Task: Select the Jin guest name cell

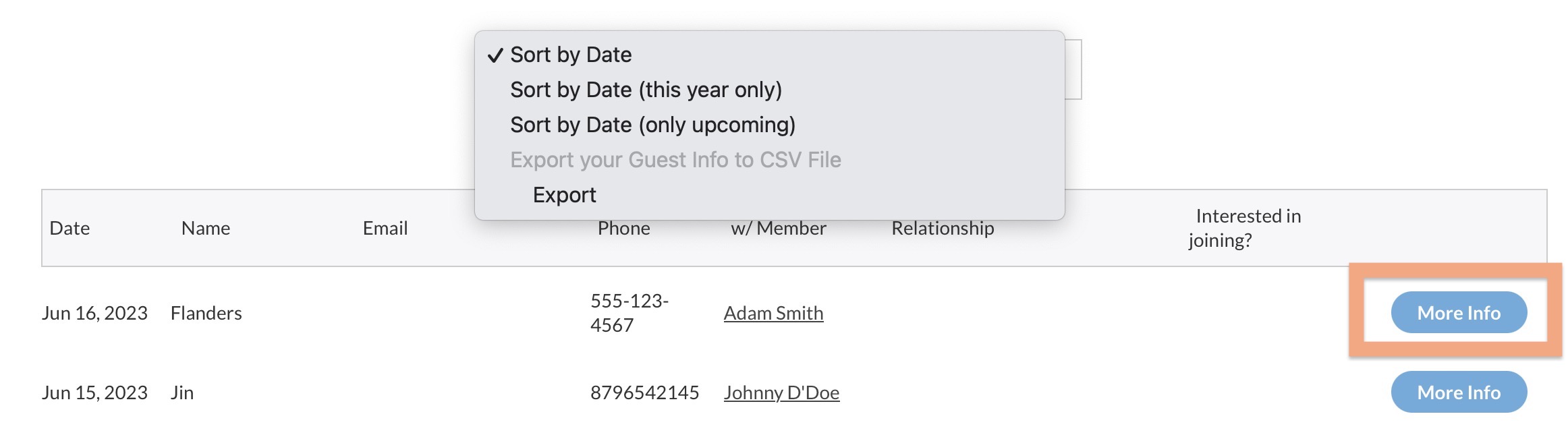Action: point(182,392)
